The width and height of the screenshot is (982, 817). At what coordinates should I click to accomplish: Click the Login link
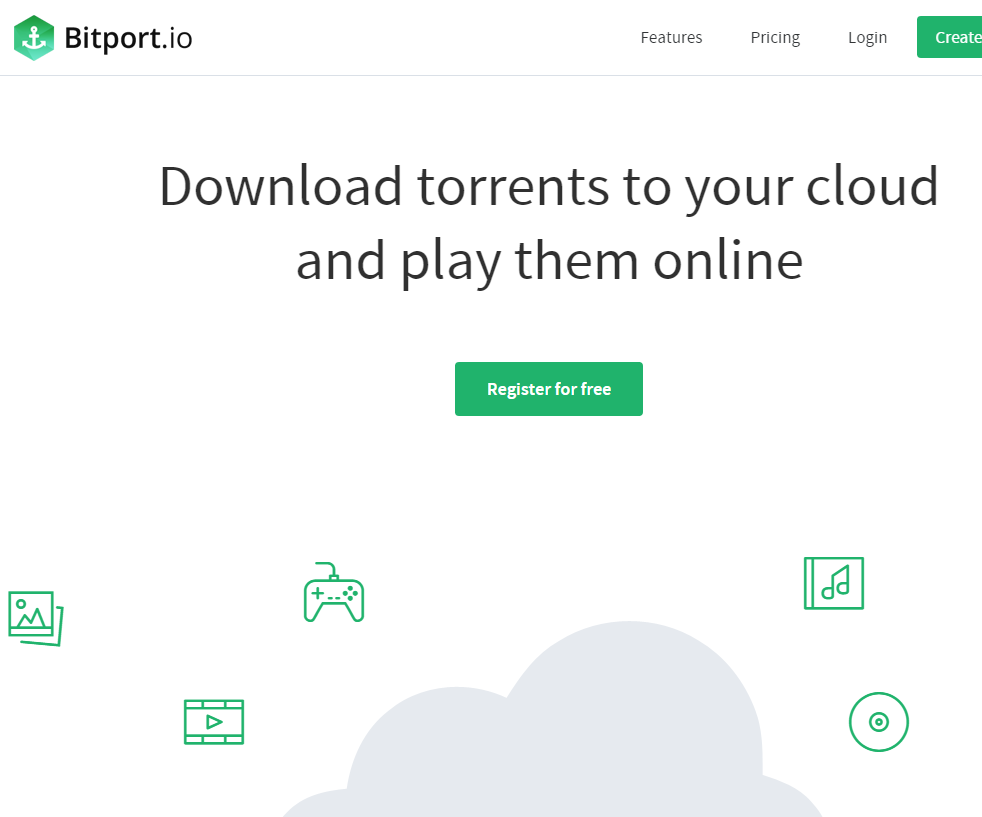pos(867,37)
